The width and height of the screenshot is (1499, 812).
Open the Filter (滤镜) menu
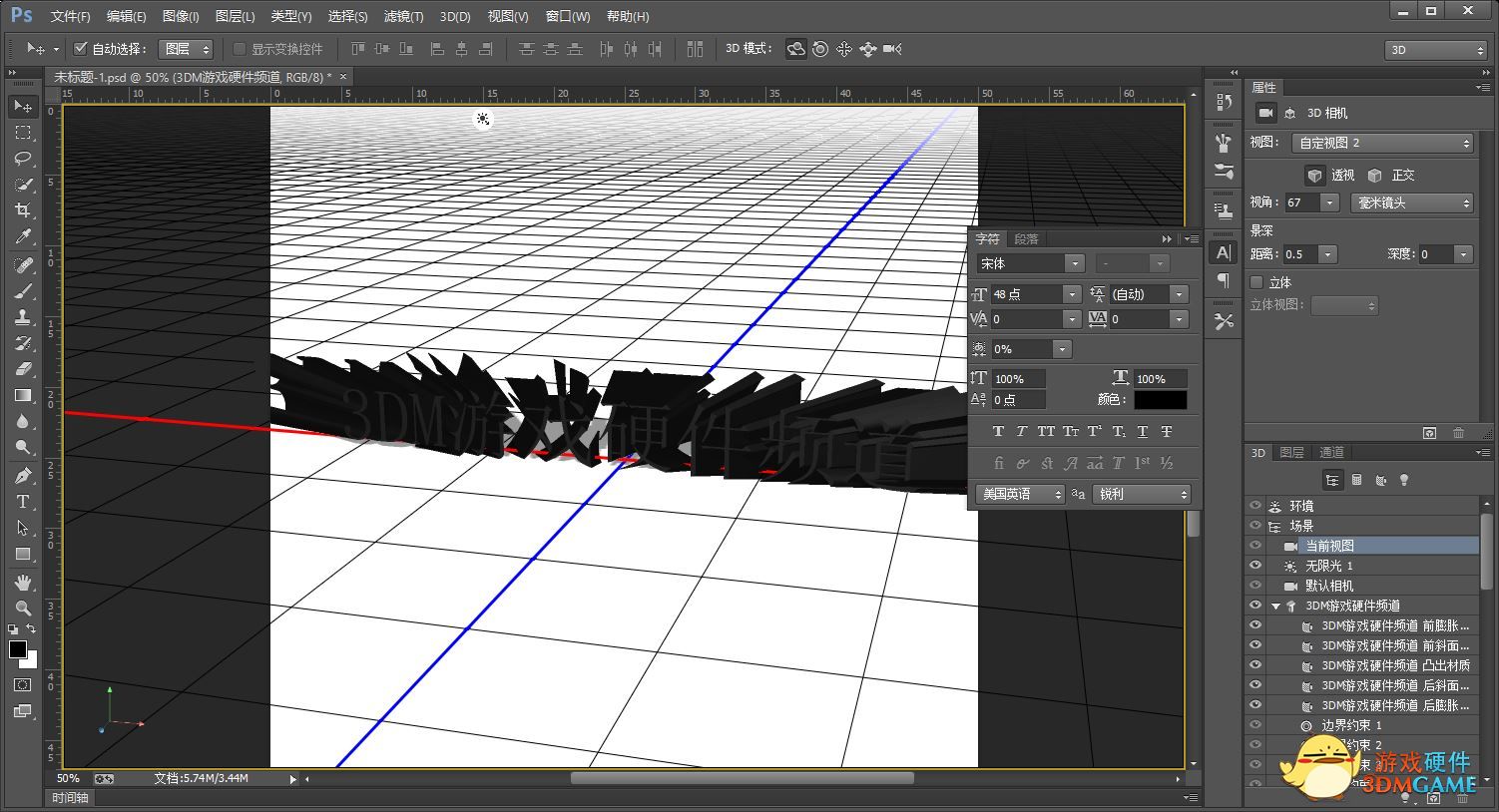tap(403, 16)
